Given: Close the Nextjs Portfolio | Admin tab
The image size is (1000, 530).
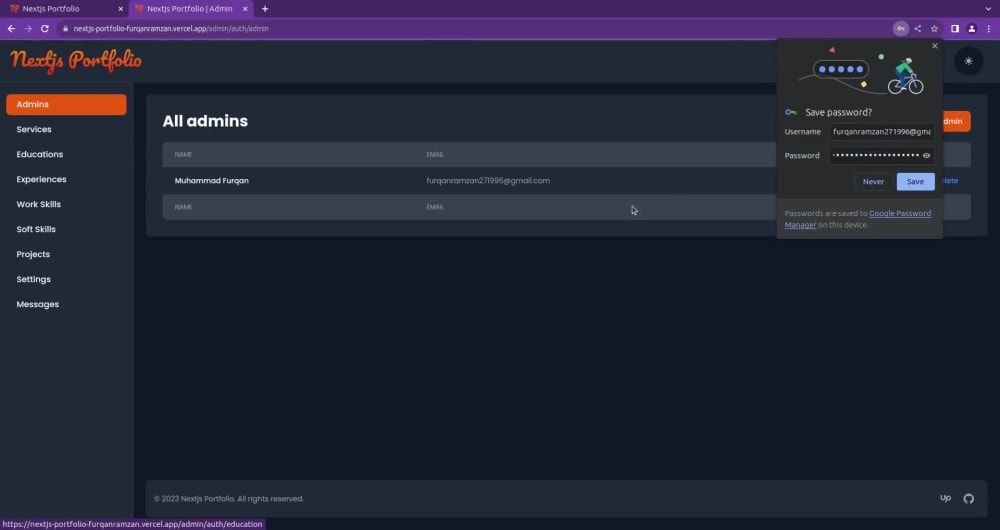Looking at the screenshot, I should (245, 9).
